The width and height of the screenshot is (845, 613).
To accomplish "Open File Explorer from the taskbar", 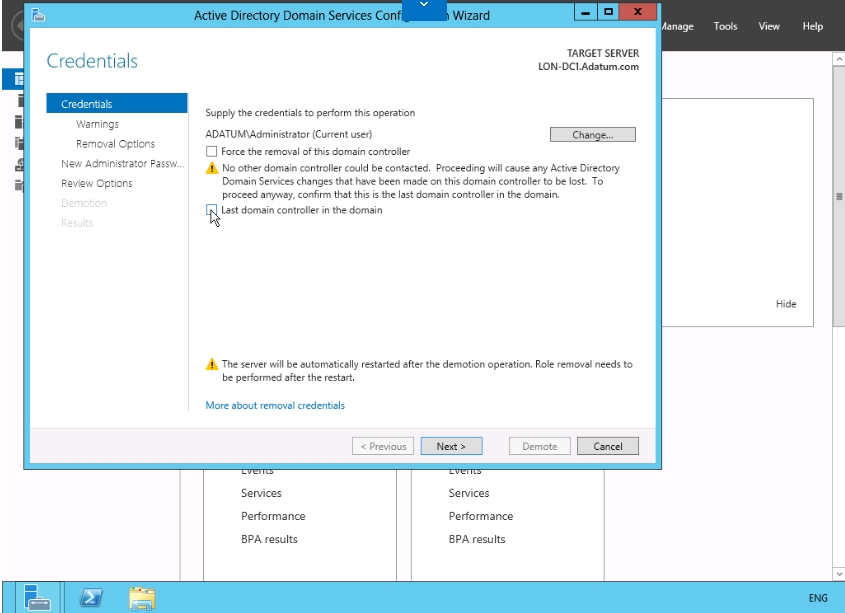I will [142, 597].
